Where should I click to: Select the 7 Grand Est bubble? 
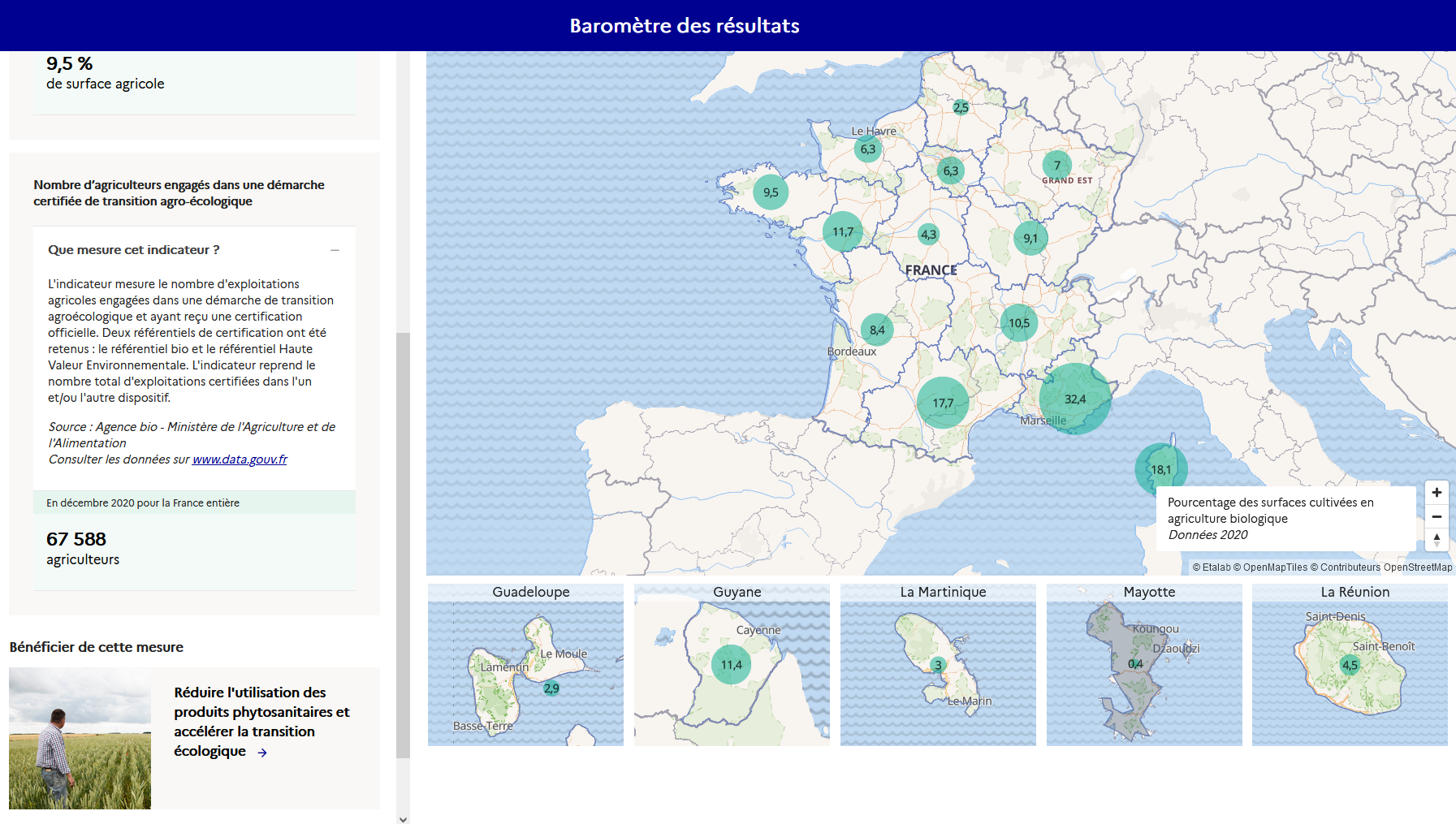[1056, 166]
